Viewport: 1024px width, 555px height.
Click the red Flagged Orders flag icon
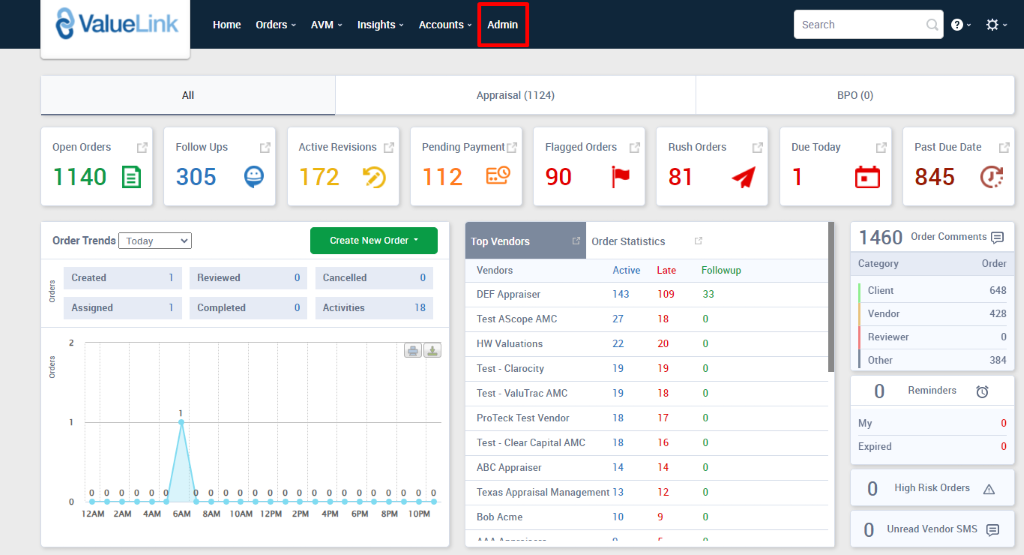(x=620, y=177)
